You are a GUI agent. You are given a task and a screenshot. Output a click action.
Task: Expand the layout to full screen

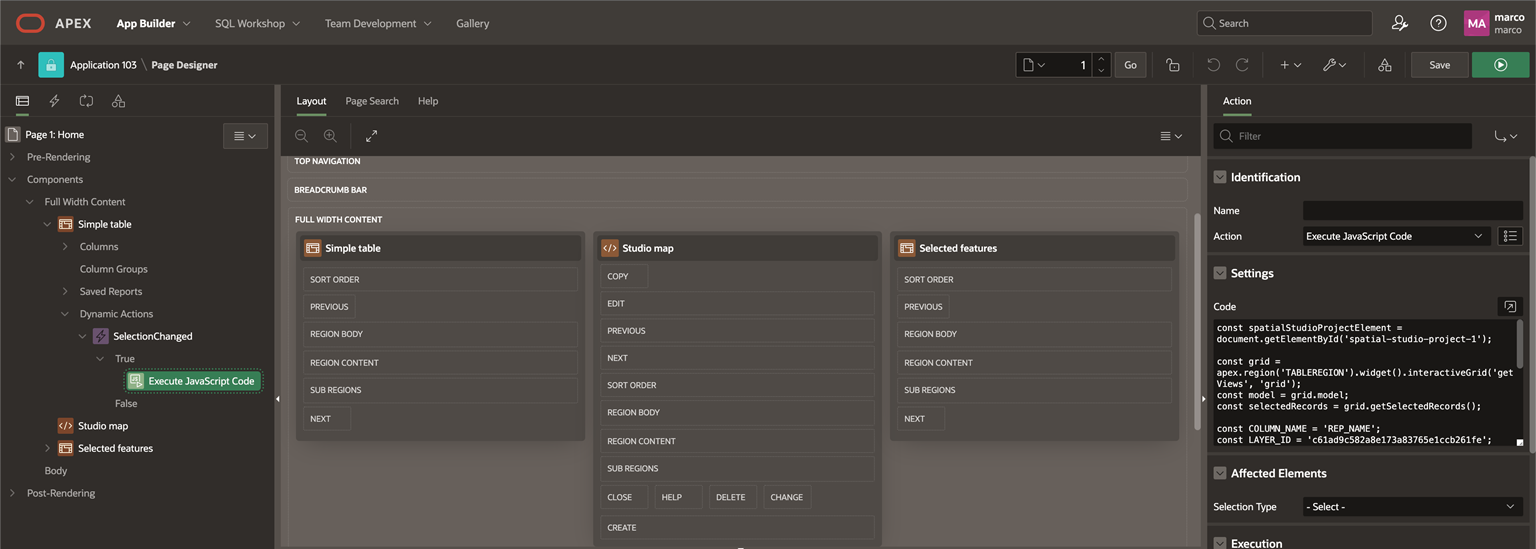pyautogui.click(x=371, y=136)
